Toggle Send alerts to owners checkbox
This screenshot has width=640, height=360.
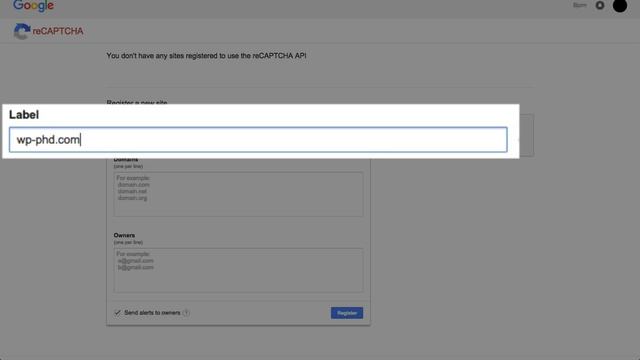coord(118,313)
